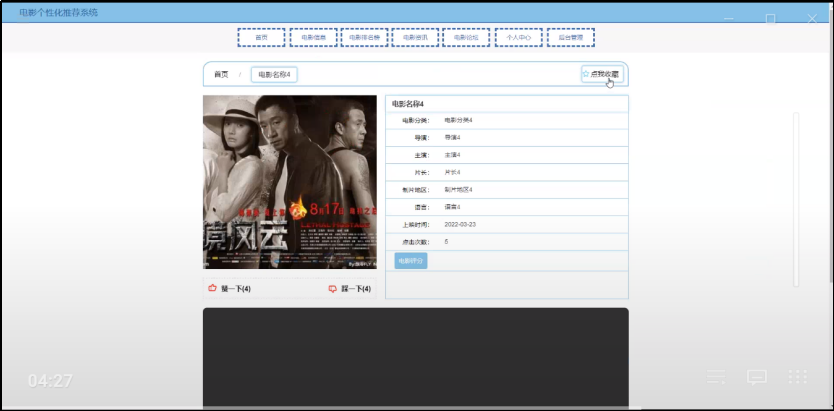Screen dimensions: 834x411
Task: Click the 语言4 language value
Action: 453,207
